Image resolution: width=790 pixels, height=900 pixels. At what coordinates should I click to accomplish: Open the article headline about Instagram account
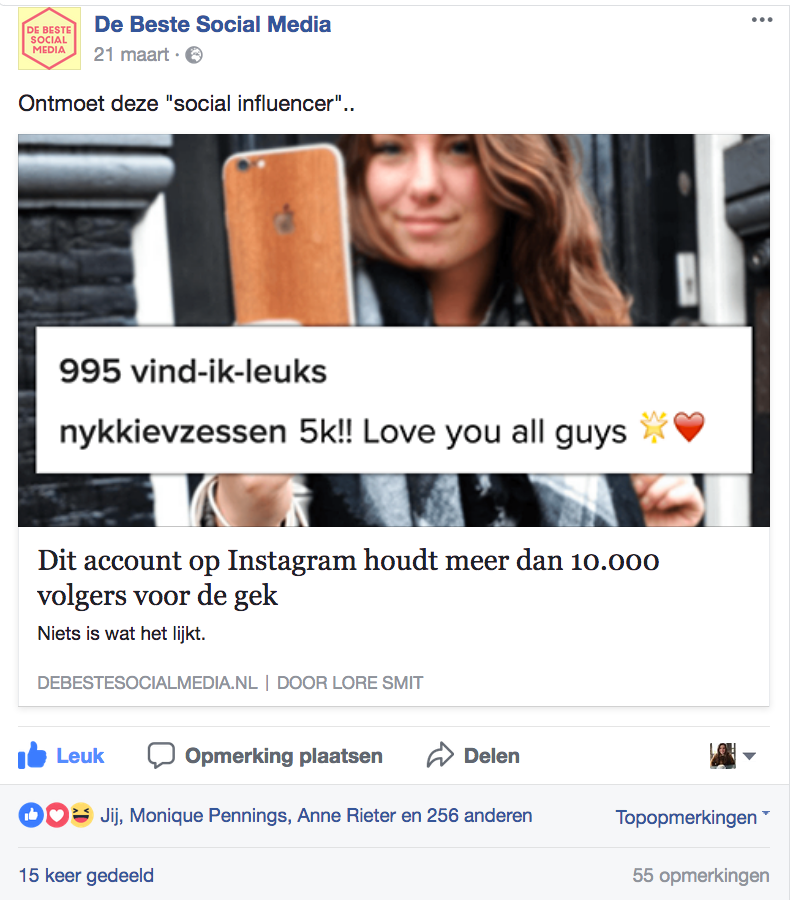[348, 577]
